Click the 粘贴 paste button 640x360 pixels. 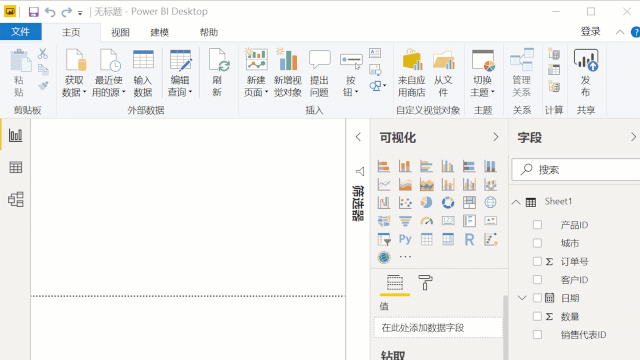click(x=19, y=73)
